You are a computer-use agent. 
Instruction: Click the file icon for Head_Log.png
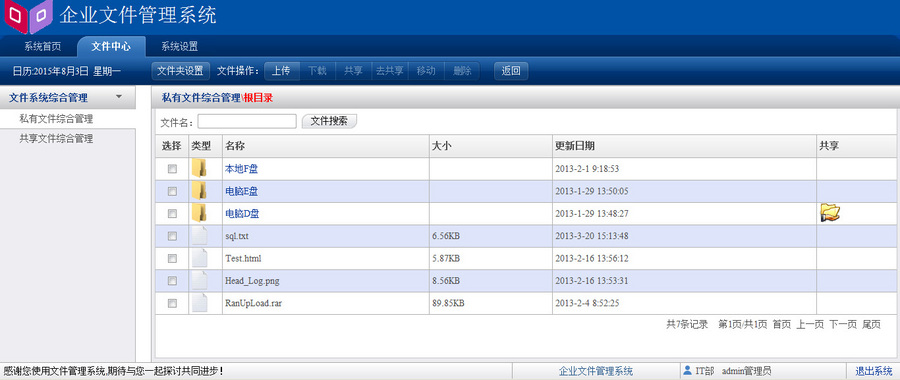click(x=200, y=281)
